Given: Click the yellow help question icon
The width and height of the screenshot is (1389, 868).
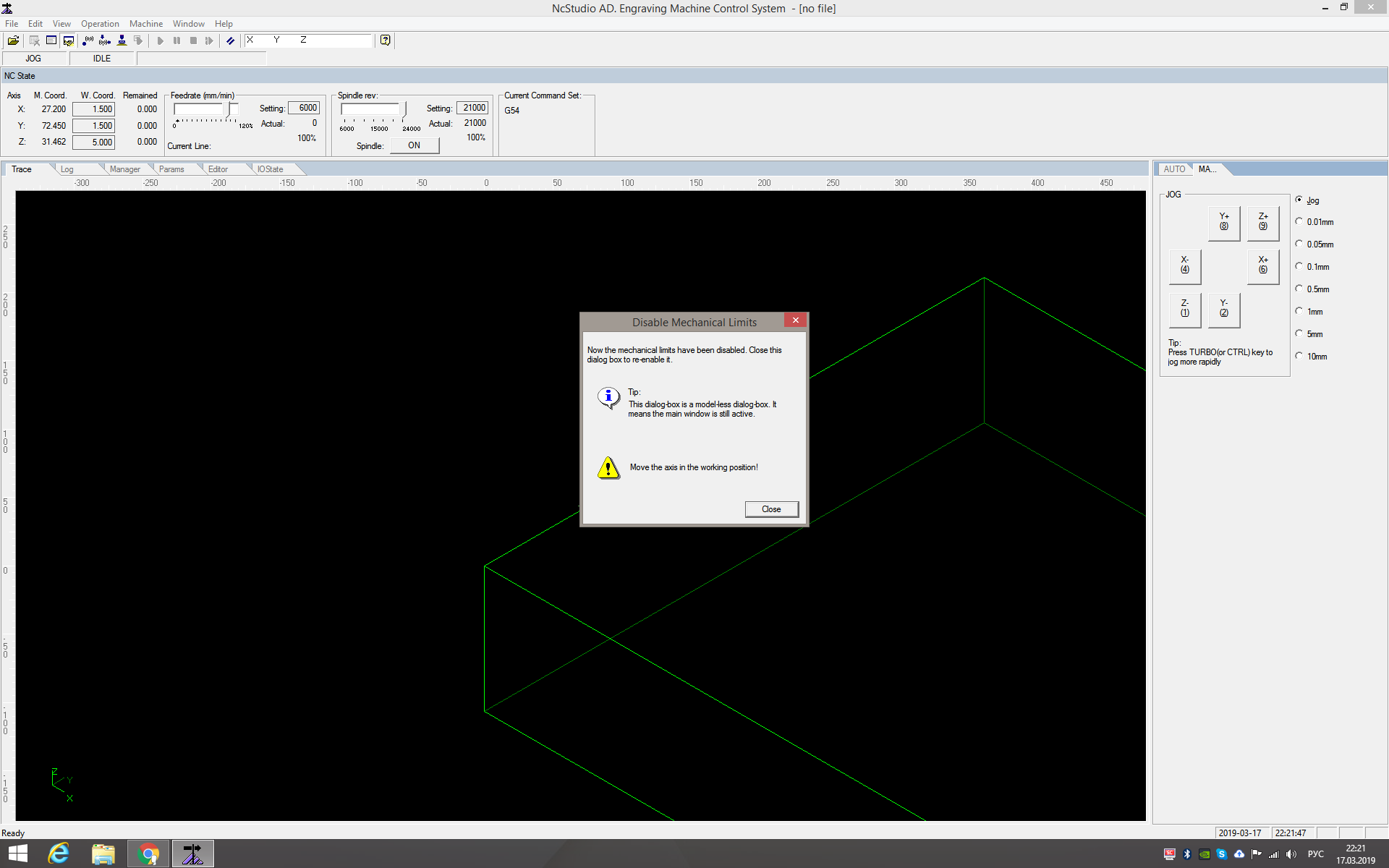Looking at the screenshot, I should click(x=385, y=41).
